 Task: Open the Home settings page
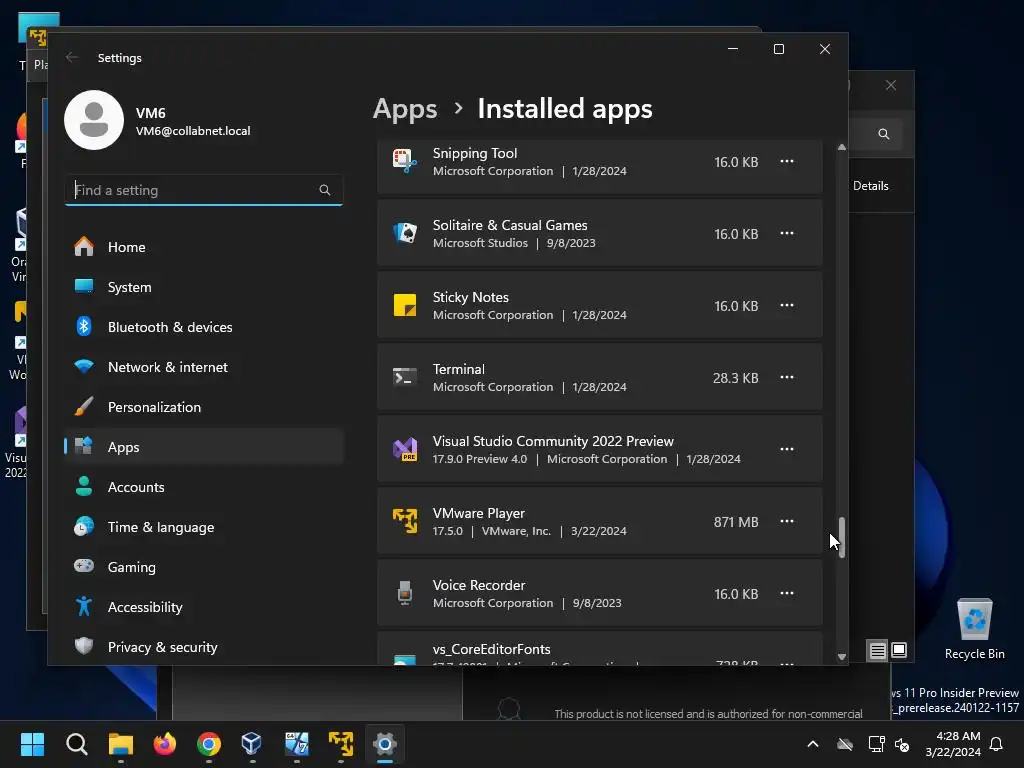[204, 247]
